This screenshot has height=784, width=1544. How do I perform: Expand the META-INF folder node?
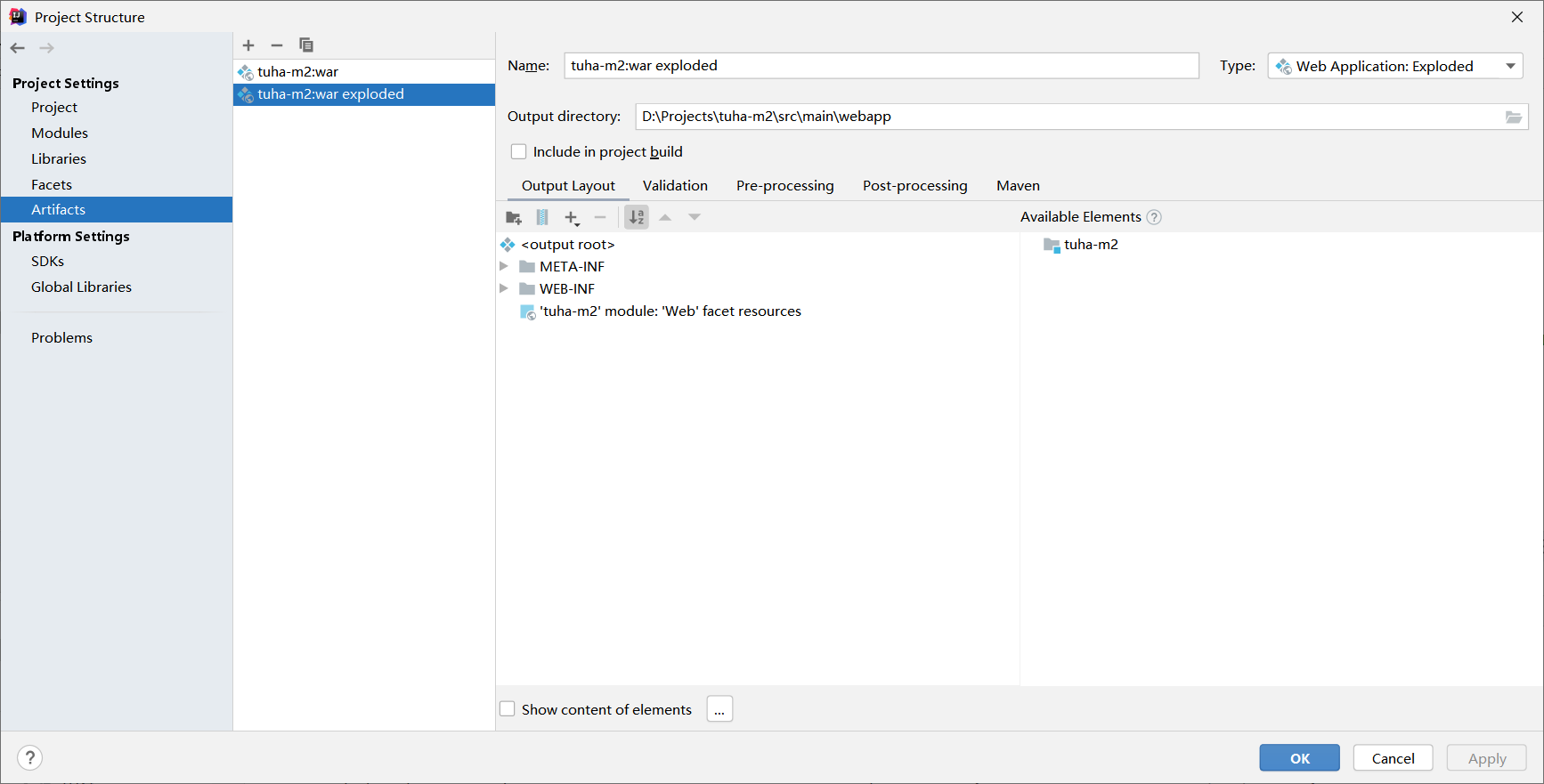click(504, 266)
